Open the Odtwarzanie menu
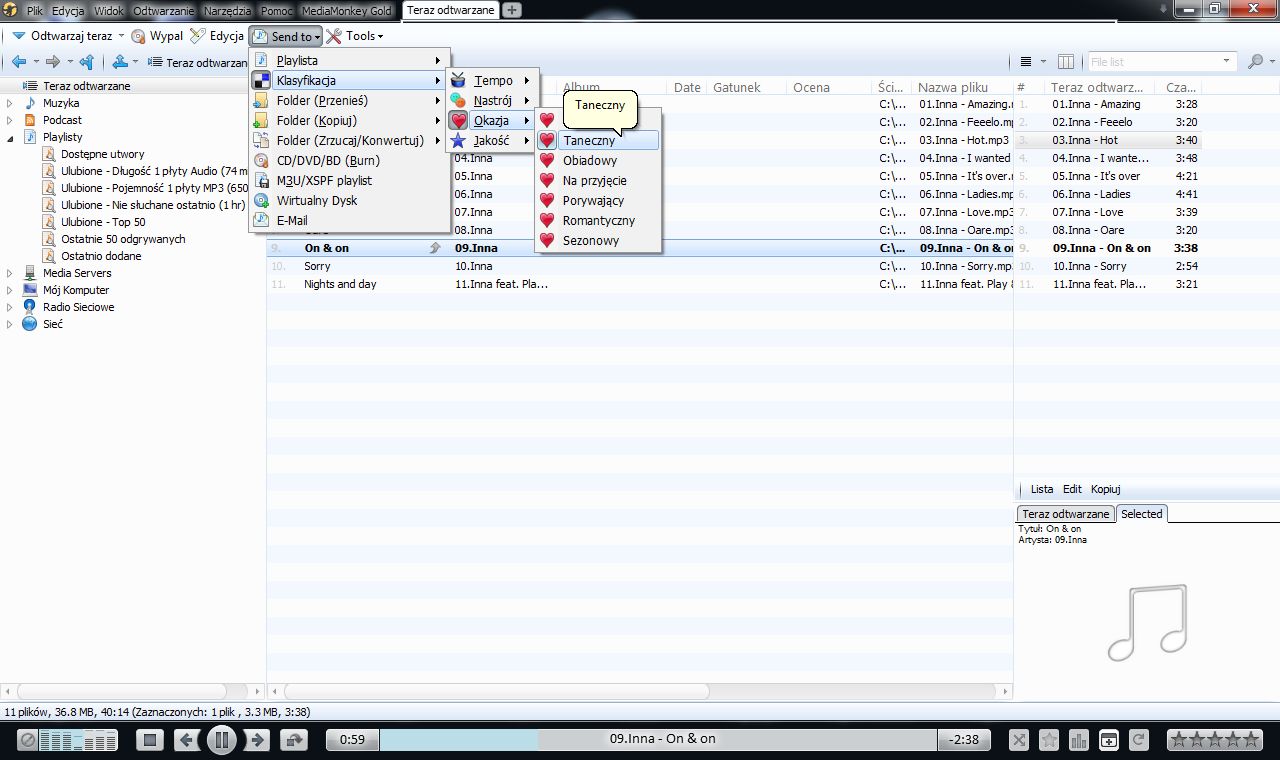 (x=163, y=10)
